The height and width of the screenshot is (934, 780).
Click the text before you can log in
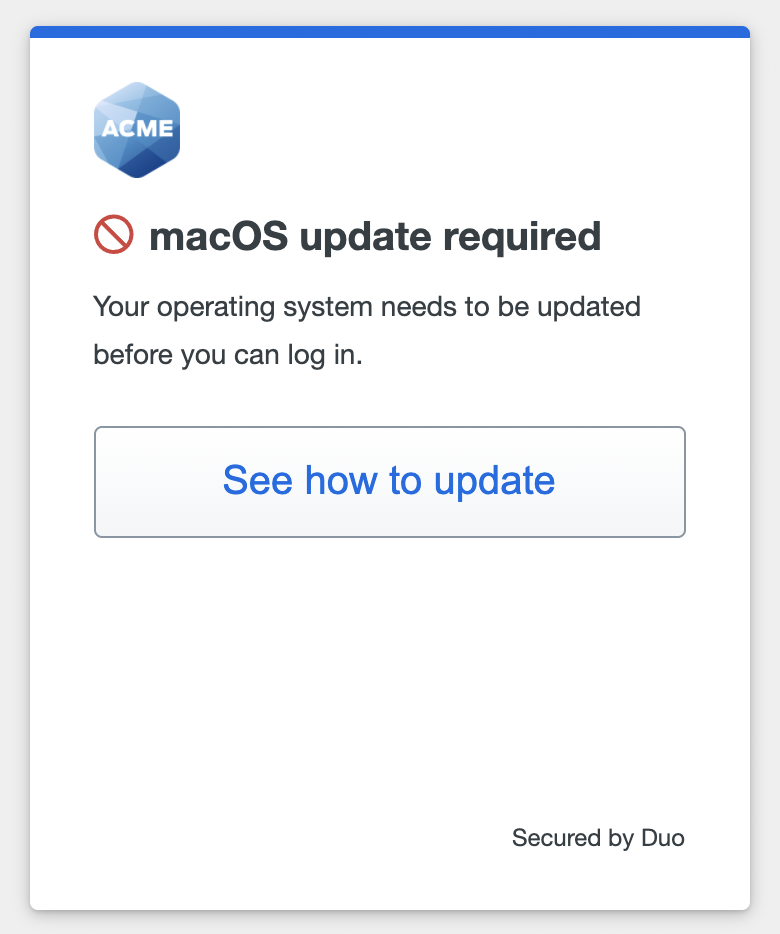point(228,355)
